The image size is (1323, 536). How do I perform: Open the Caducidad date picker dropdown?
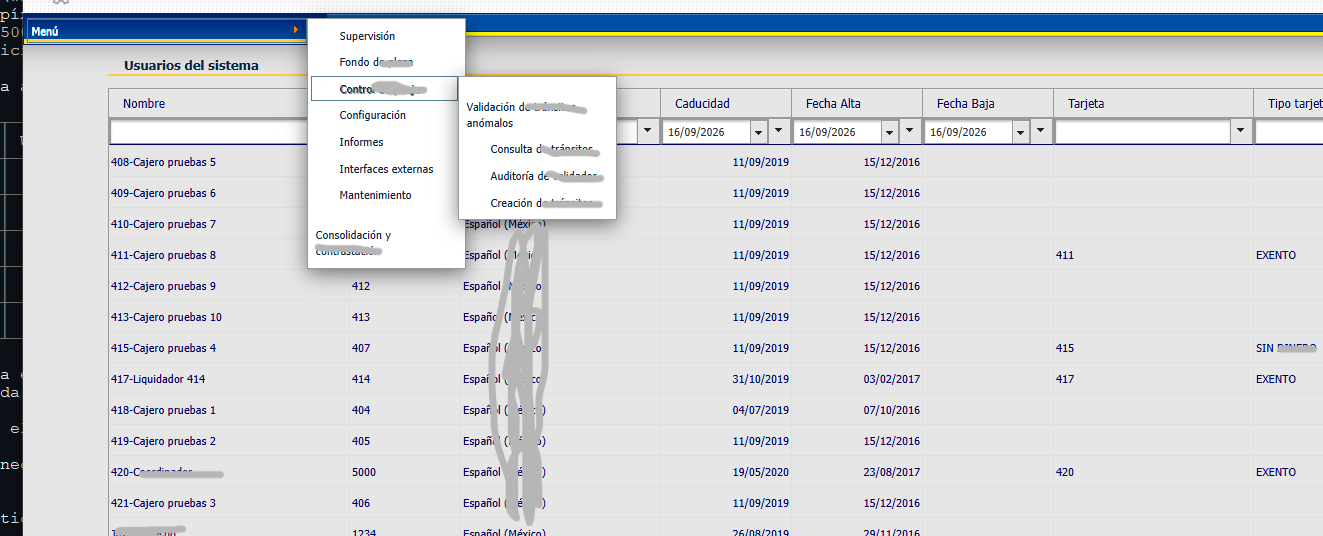tap(757, 132)
